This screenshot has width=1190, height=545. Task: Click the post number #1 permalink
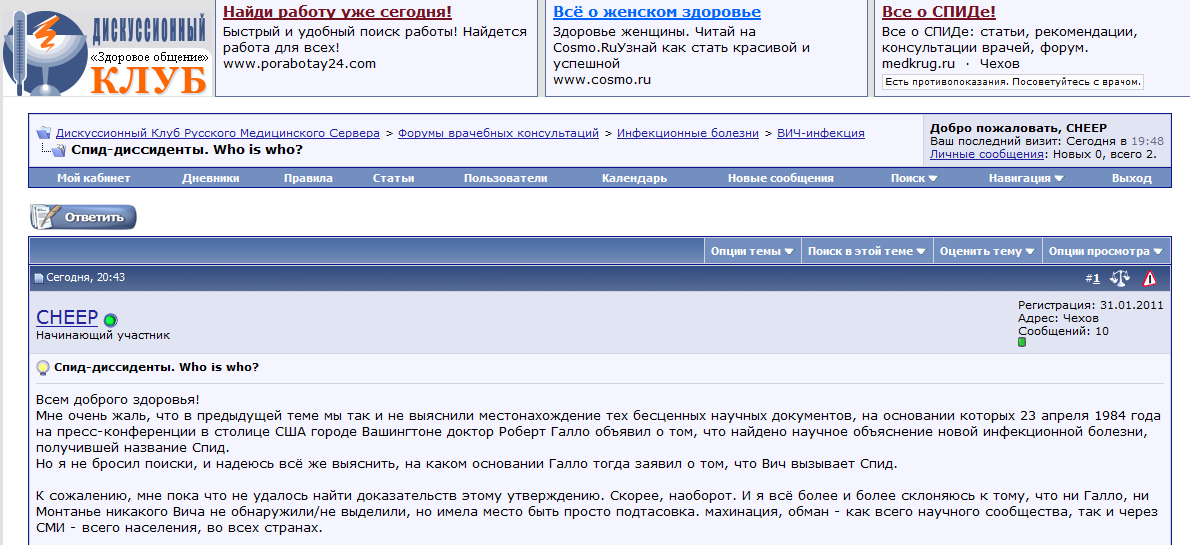(x=1095, y=278)
